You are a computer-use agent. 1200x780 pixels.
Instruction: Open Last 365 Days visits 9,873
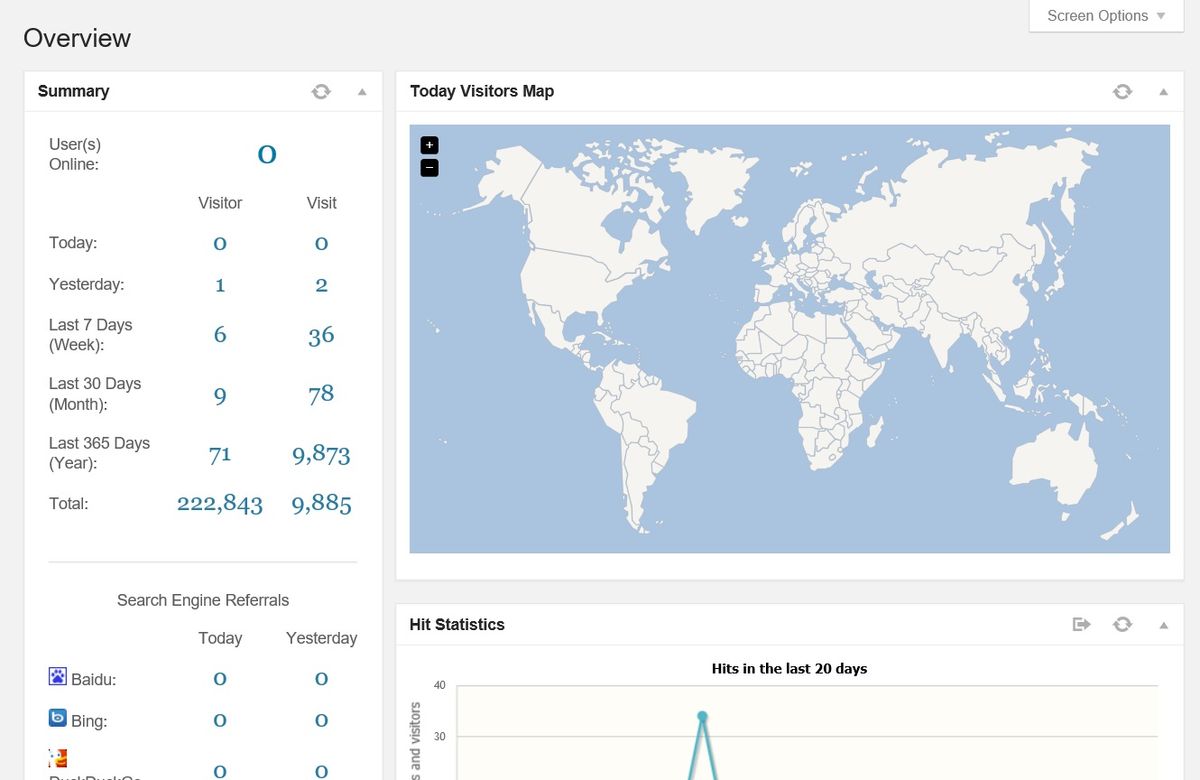pyautogui.click(x=321, y=455)
